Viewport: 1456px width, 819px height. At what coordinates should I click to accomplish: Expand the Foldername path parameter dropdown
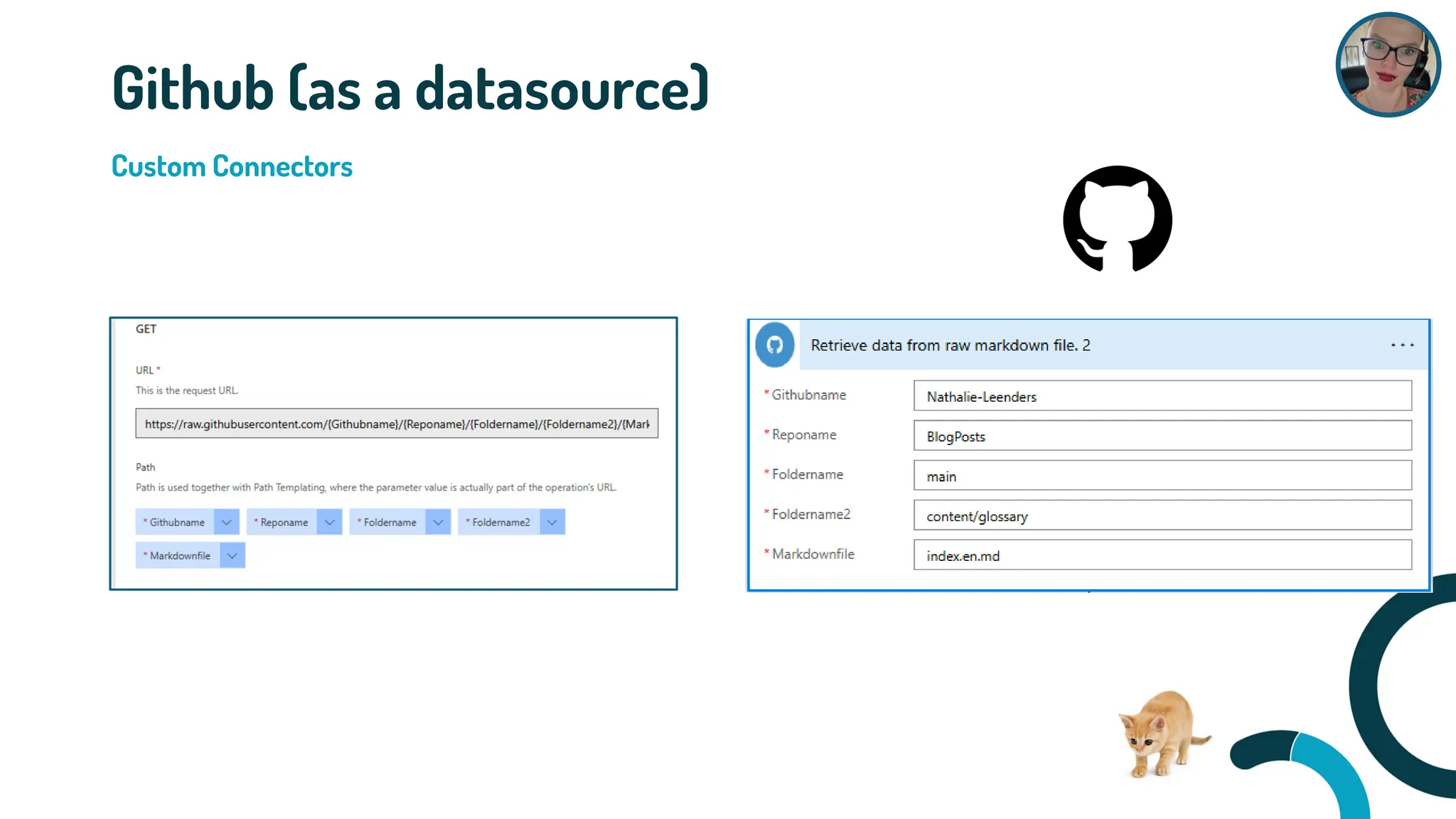438,522
